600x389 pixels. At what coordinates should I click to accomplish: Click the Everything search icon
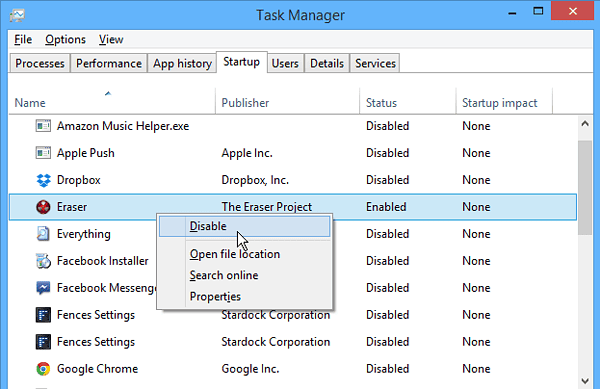tap(43, 234)
